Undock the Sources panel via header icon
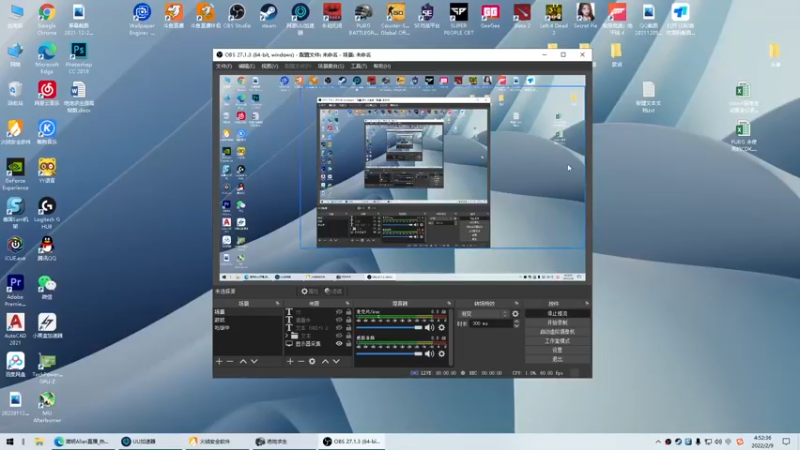This screenshot has width=800, height=450. coord(347,304)
